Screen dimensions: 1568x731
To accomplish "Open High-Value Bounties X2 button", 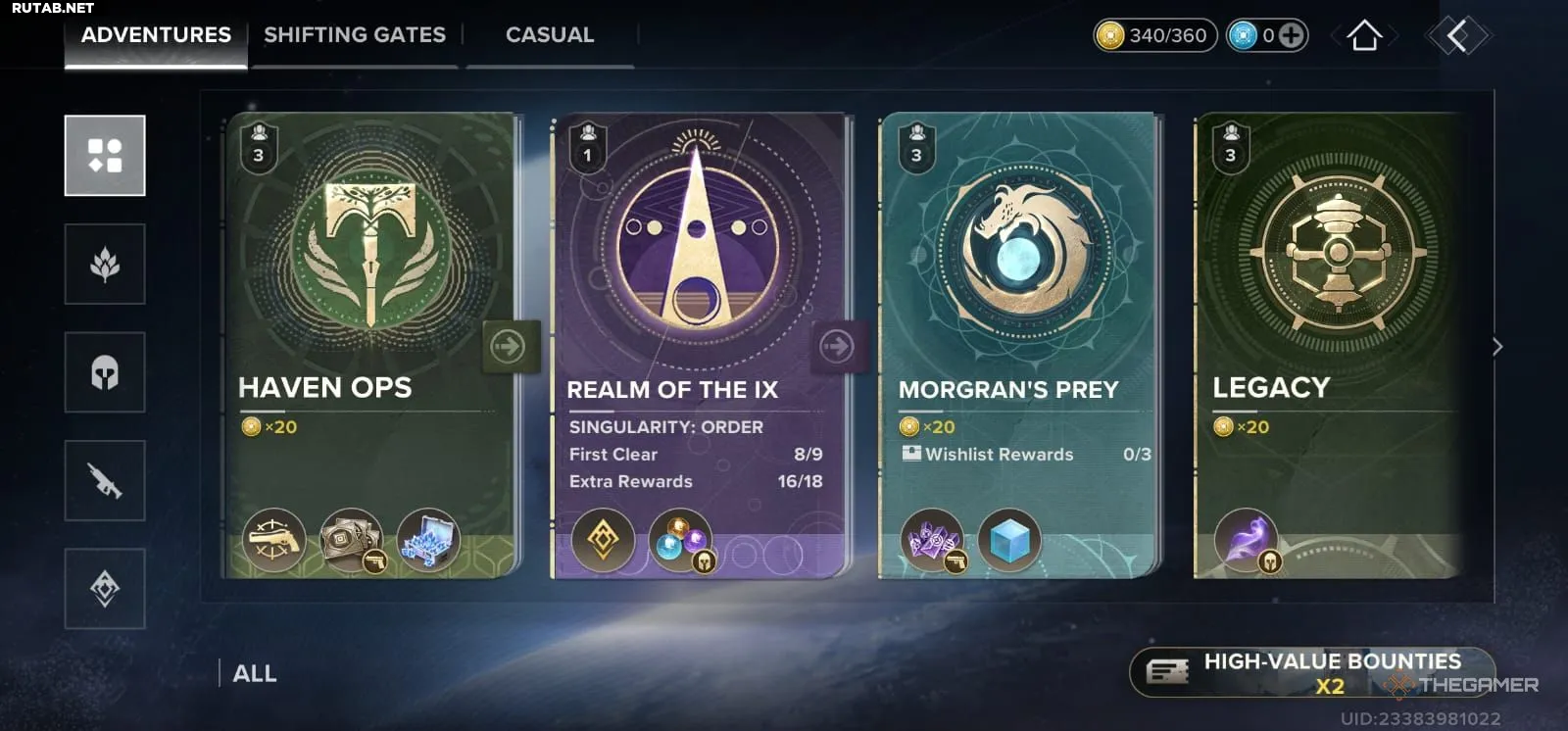I will [x=1313, y=672].
